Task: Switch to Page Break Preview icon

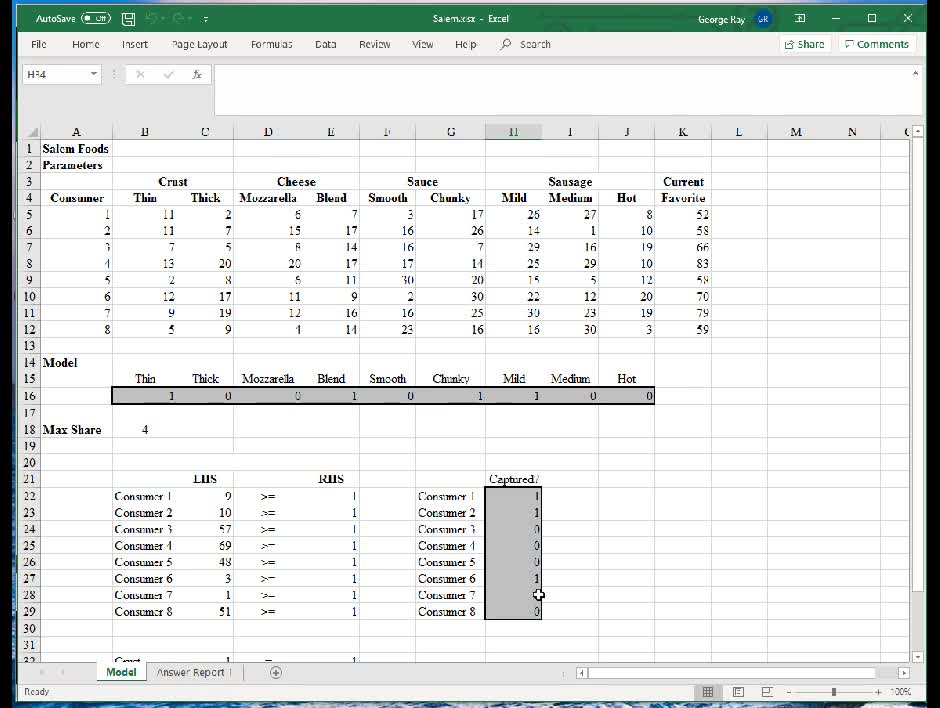Action: click(767, 692)
